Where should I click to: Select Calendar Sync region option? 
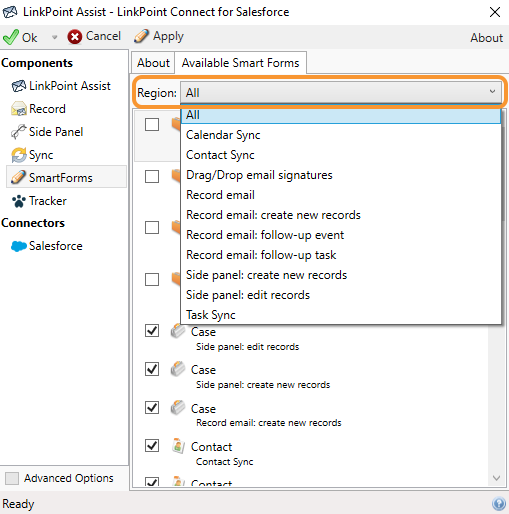[x=341, y=135]
